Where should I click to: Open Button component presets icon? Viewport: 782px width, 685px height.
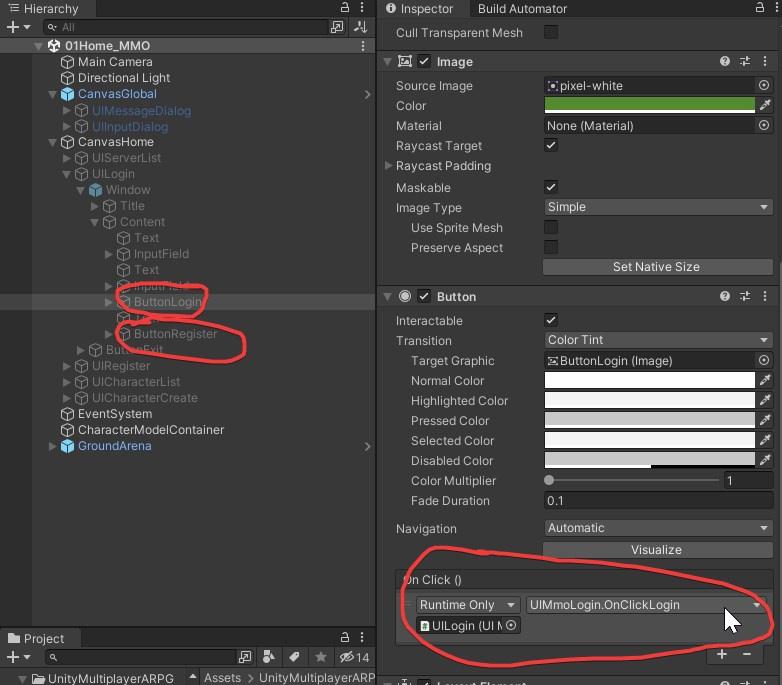(745, 297)
